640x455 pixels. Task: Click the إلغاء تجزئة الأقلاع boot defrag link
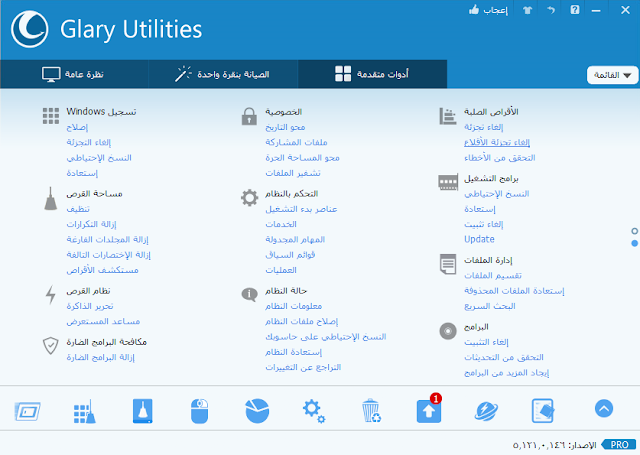point(497,142)
